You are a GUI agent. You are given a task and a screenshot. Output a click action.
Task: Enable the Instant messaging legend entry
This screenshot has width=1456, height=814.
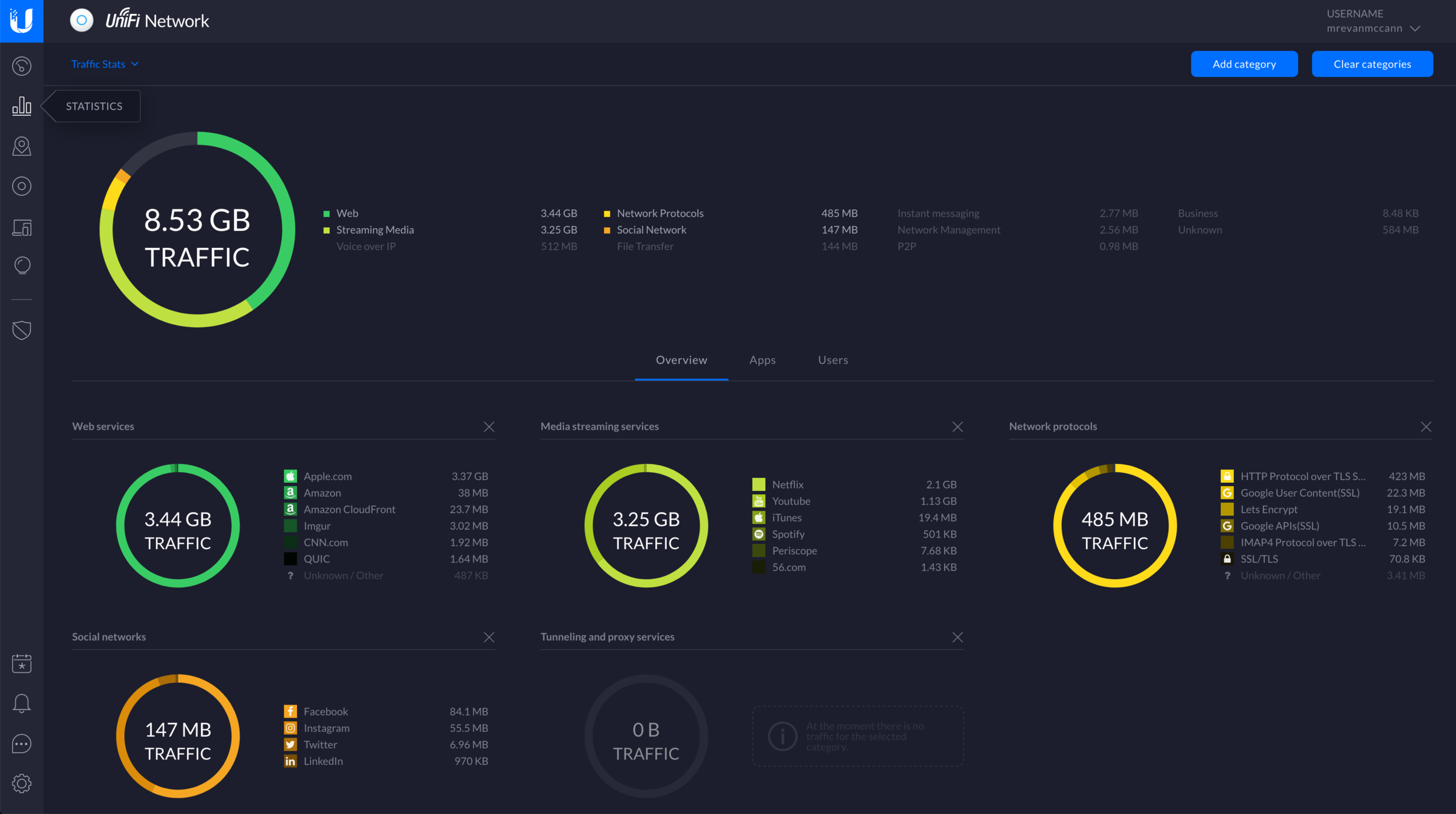click(1017, 213)
